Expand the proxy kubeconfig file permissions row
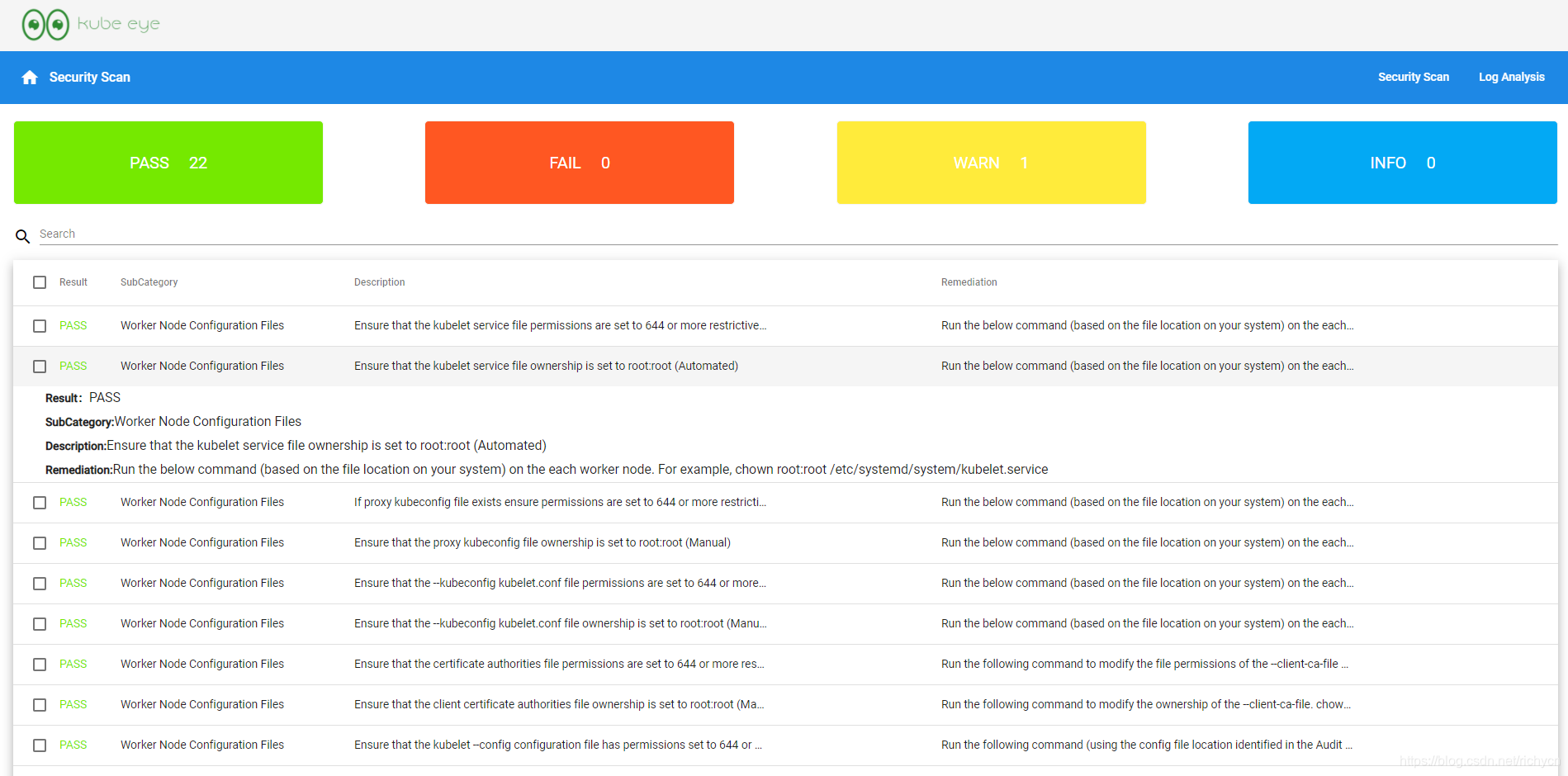Screen dimensions: 1568x776 [785, 503]
